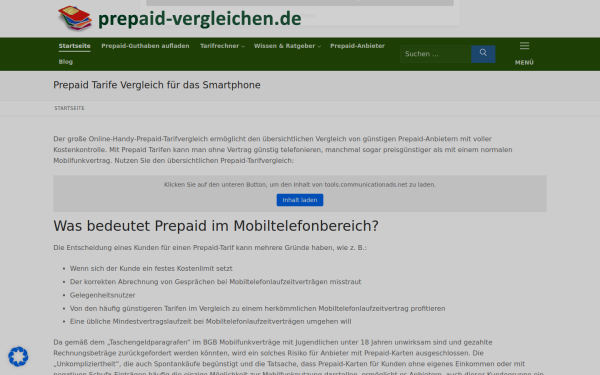Expand the Tarifrechner submenu chevron
This screenshot has height=375, width=600.
pos(243,46)
